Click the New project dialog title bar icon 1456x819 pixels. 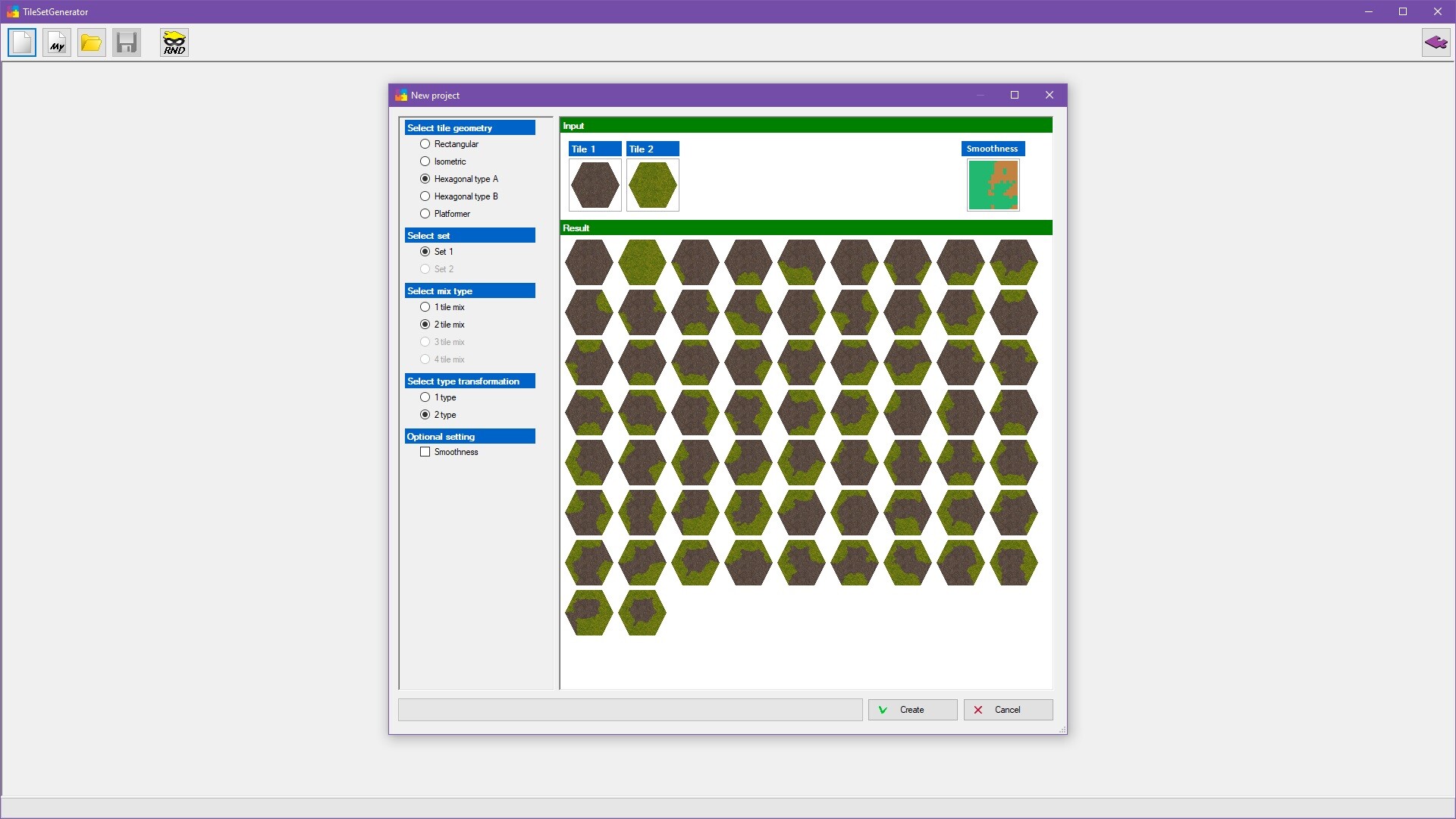[x=401, y=95]
